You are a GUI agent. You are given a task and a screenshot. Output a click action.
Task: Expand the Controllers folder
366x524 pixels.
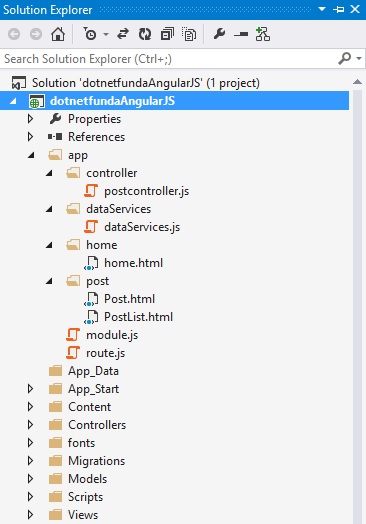coord(30,425)
